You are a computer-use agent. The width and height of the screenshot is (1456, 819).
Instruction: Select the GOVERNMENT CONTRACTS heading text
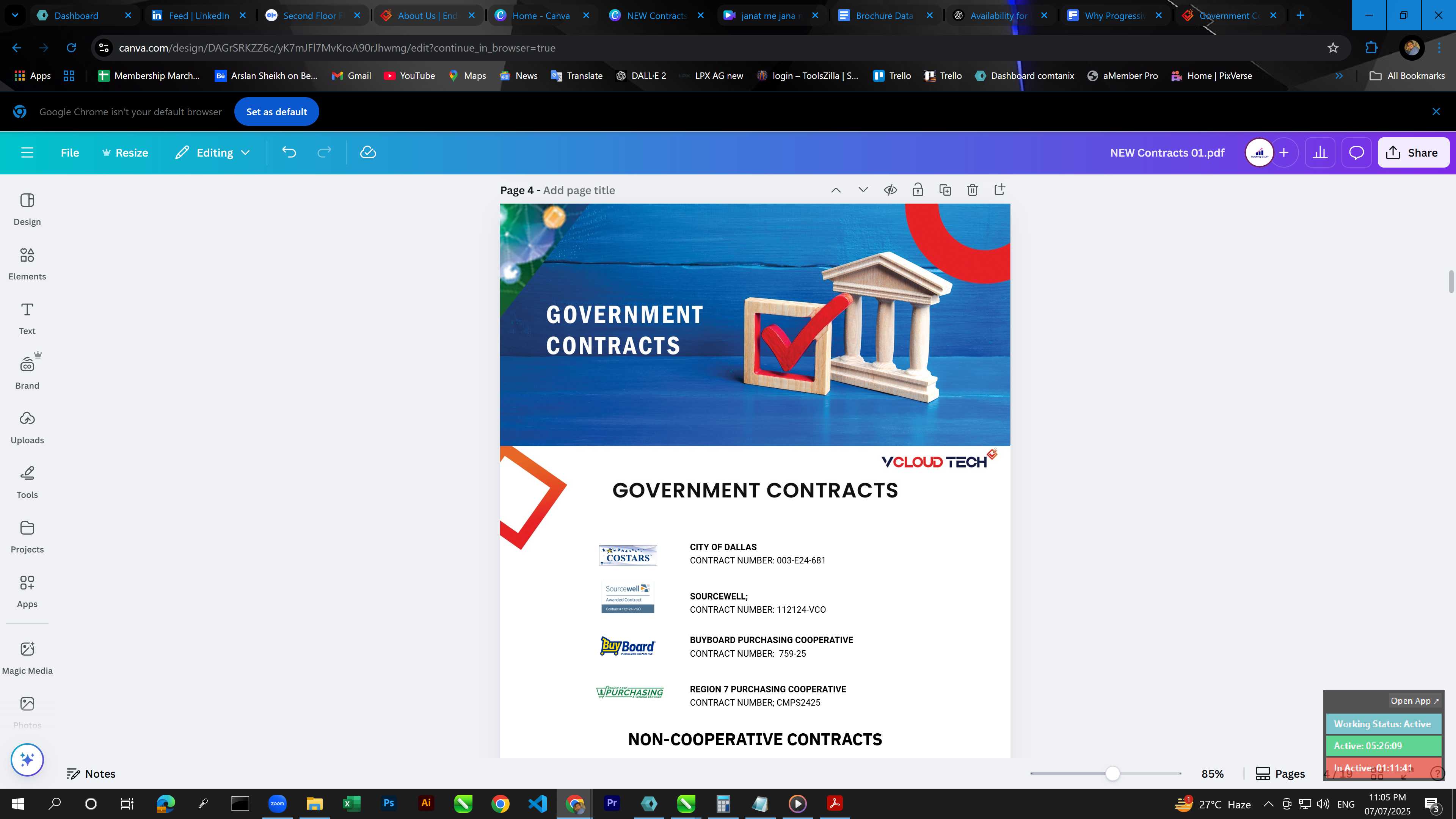755,491
